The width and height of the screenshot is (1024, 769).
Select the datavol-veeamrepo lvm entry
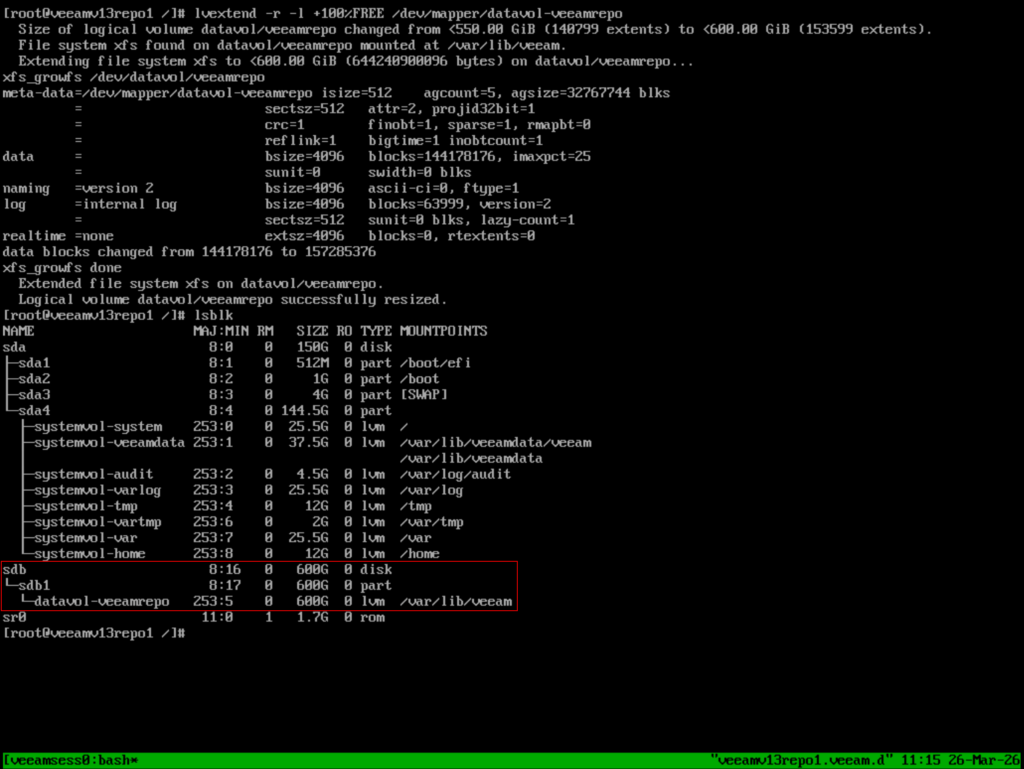(101, 602)
